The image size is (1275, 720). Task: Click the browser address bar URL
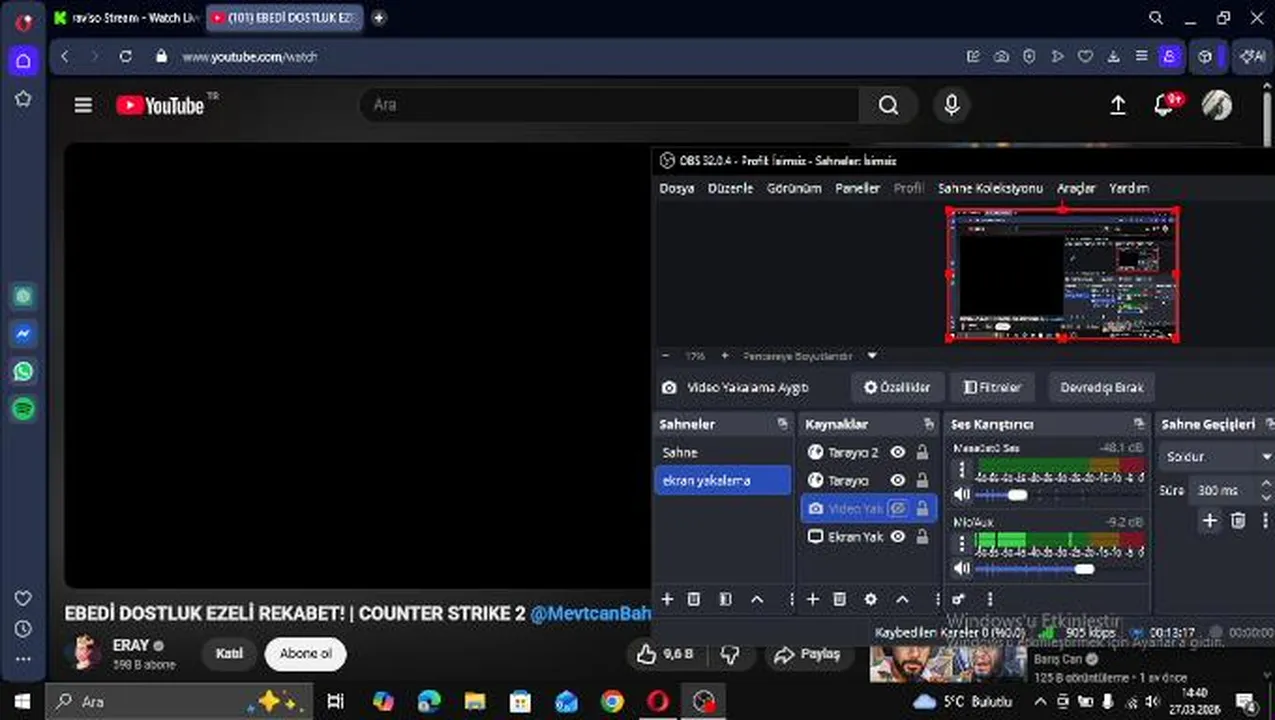[x=249, y=57]
